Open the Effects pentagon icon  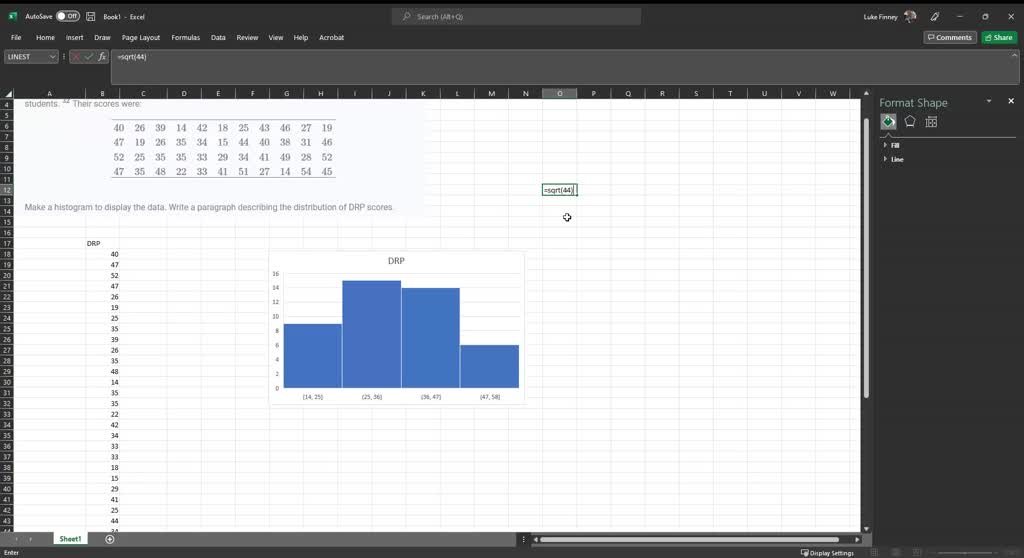click(x=910, y=122)
